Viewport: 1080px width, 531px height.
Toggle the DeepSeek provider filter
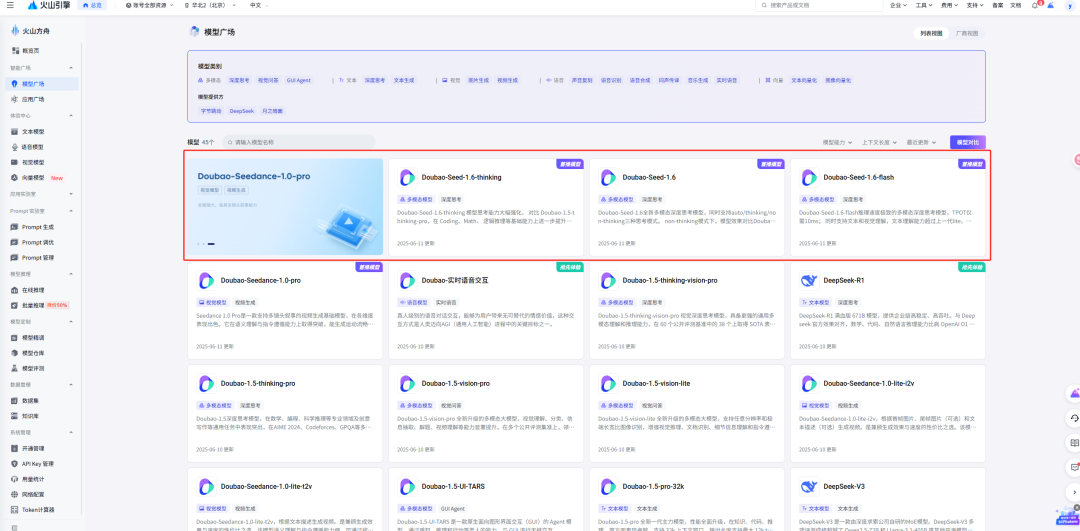242,110
